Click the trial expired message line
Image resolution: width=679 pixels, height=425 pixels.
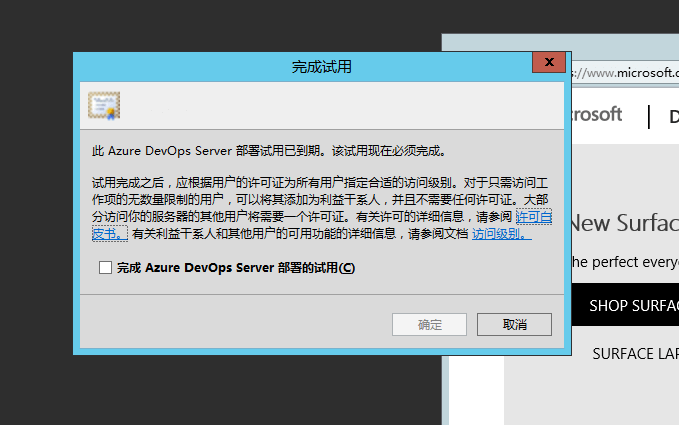pyautogui.click(x=268, y=151)
